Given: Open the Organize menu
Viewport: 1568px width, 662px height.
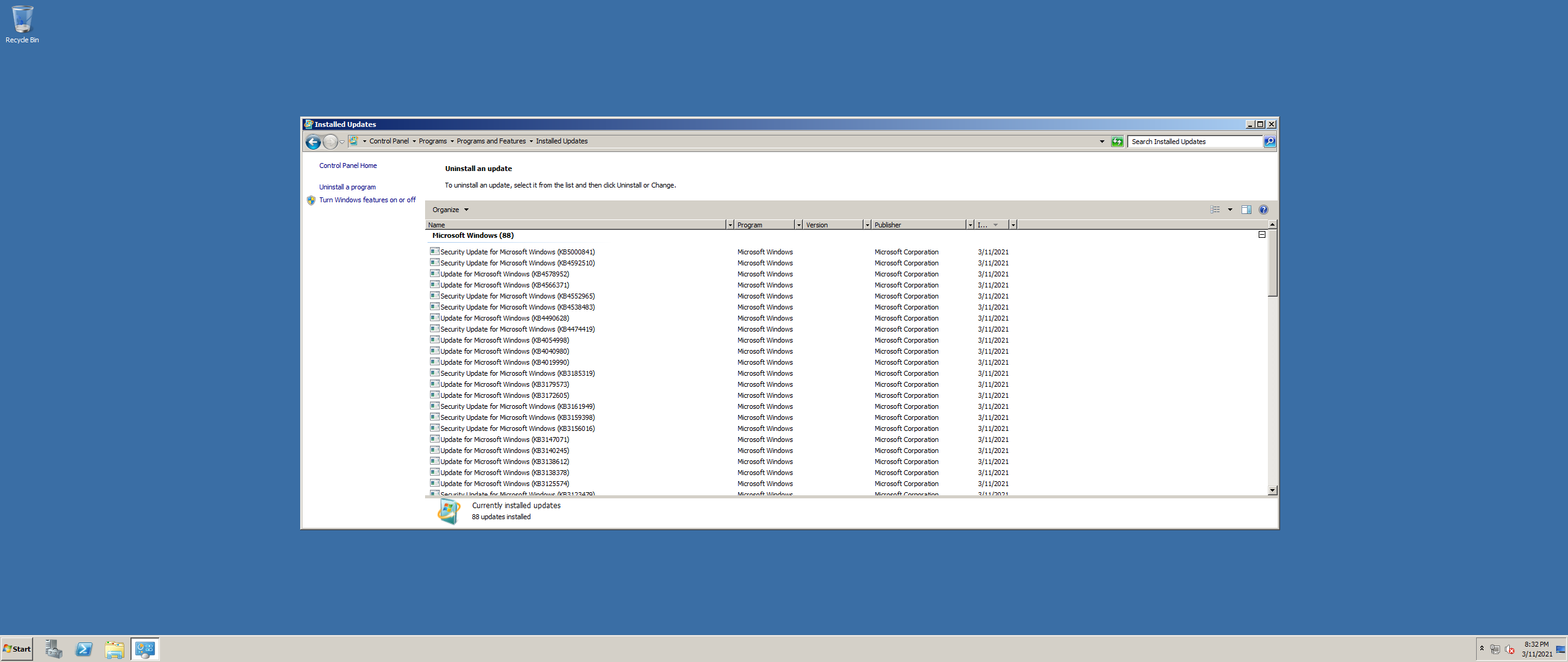Looking at the screenshot, I should click(450, 210).
